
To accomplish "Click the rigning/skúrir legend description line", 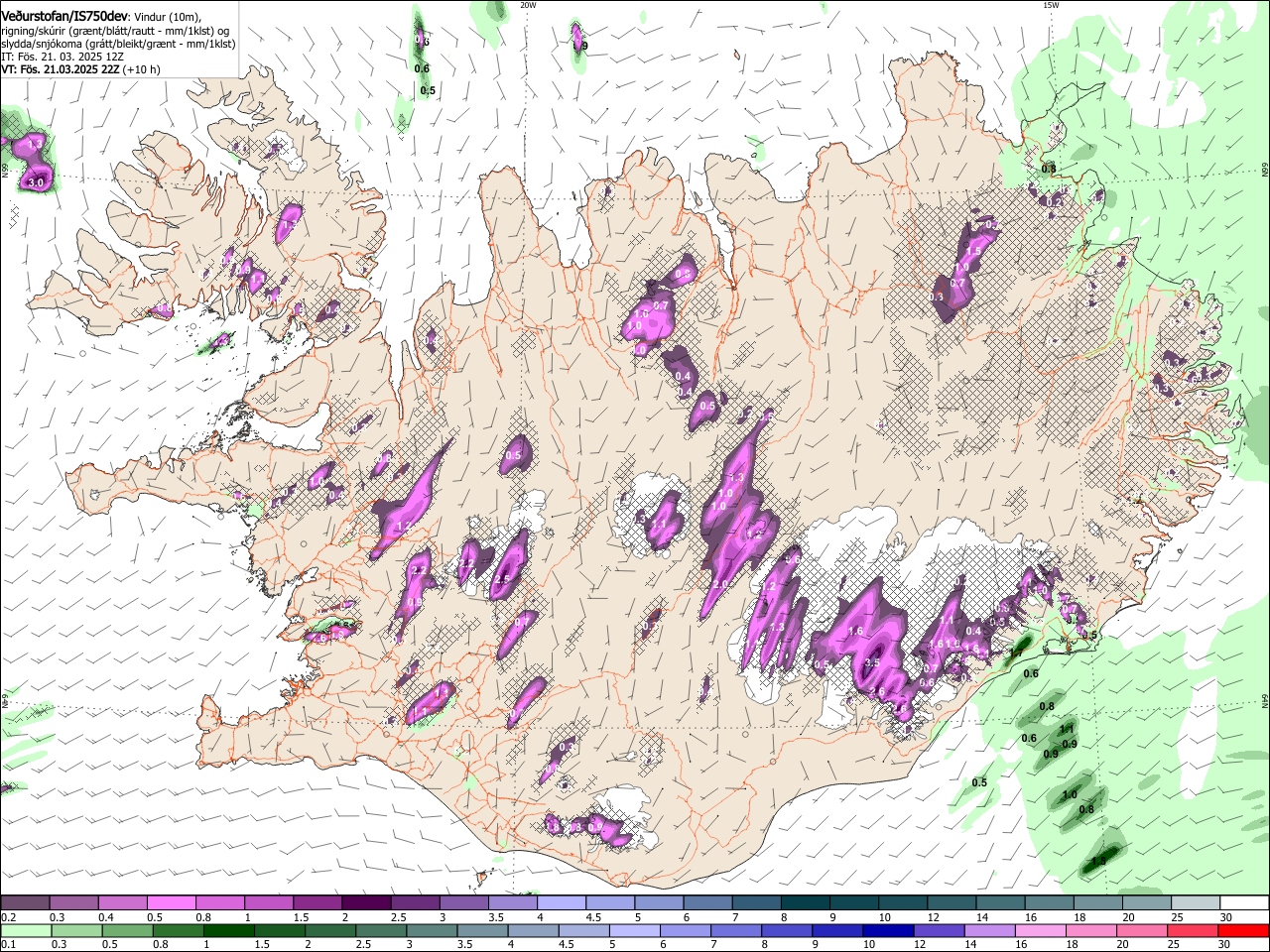I will 115,31.
